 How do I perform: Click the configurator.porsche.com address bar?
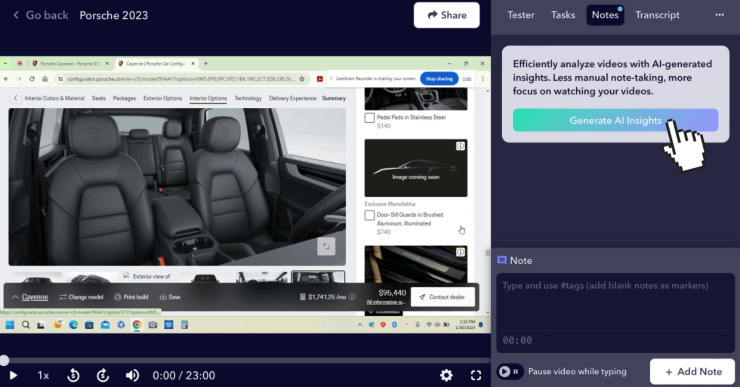tap(180, 79)
